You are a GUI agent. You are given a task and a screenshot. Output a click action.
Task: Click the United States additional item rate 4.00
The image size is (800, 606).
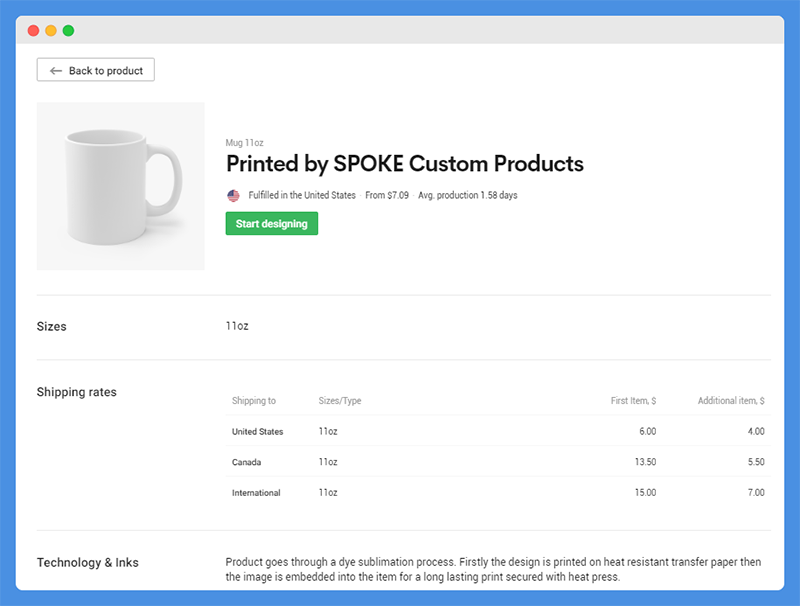(756, 432)
